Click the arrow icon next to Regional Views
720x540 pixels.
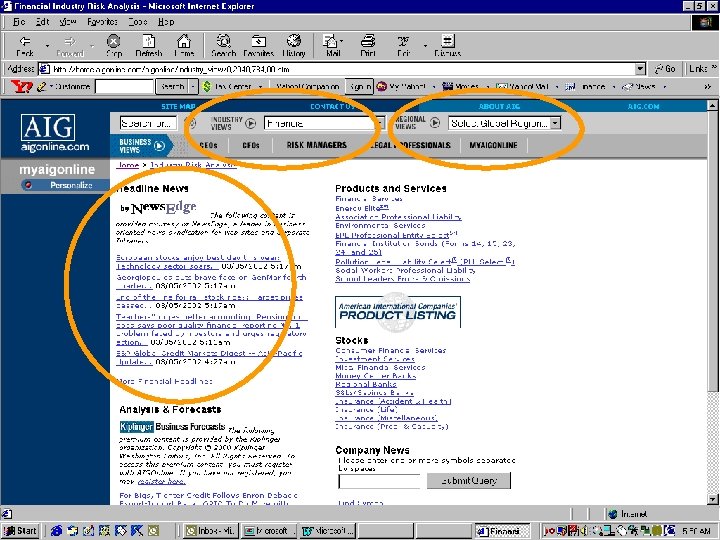tap(435, 123)
